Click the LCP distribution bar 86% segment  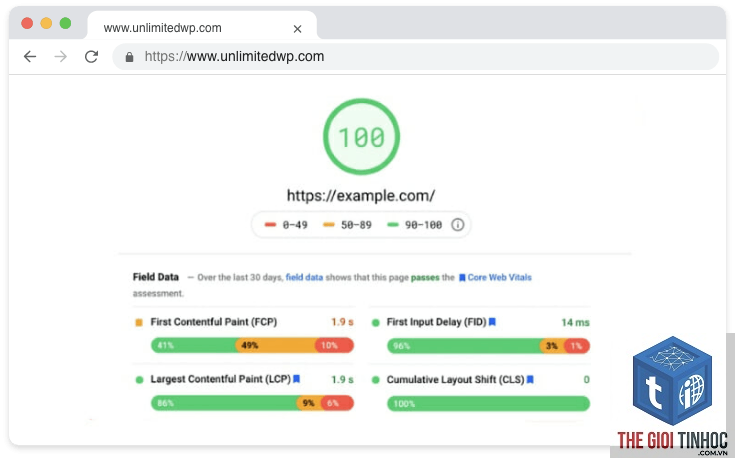[x=224, y=403]
